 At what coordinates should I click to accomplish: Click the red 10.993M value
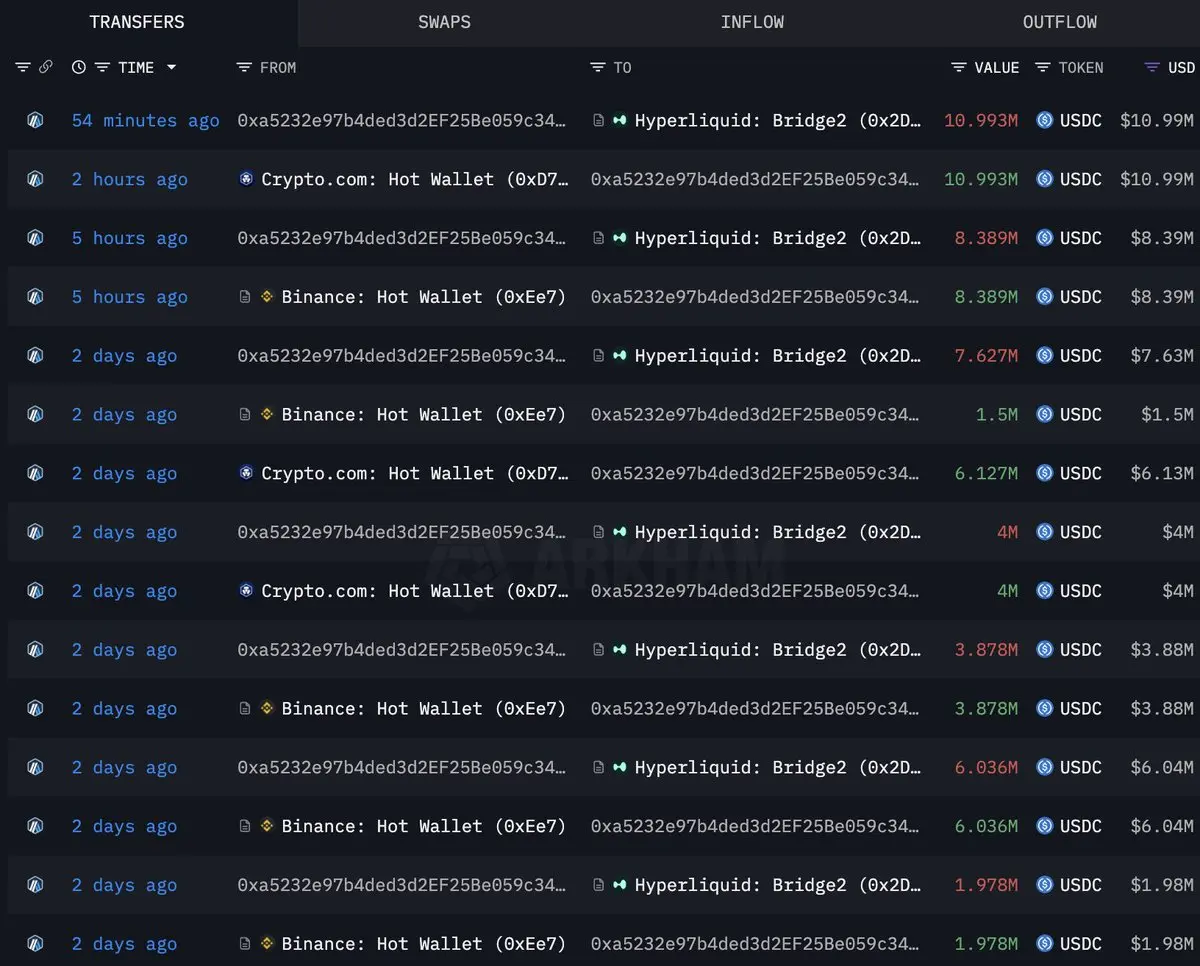(x=981, y=120)
